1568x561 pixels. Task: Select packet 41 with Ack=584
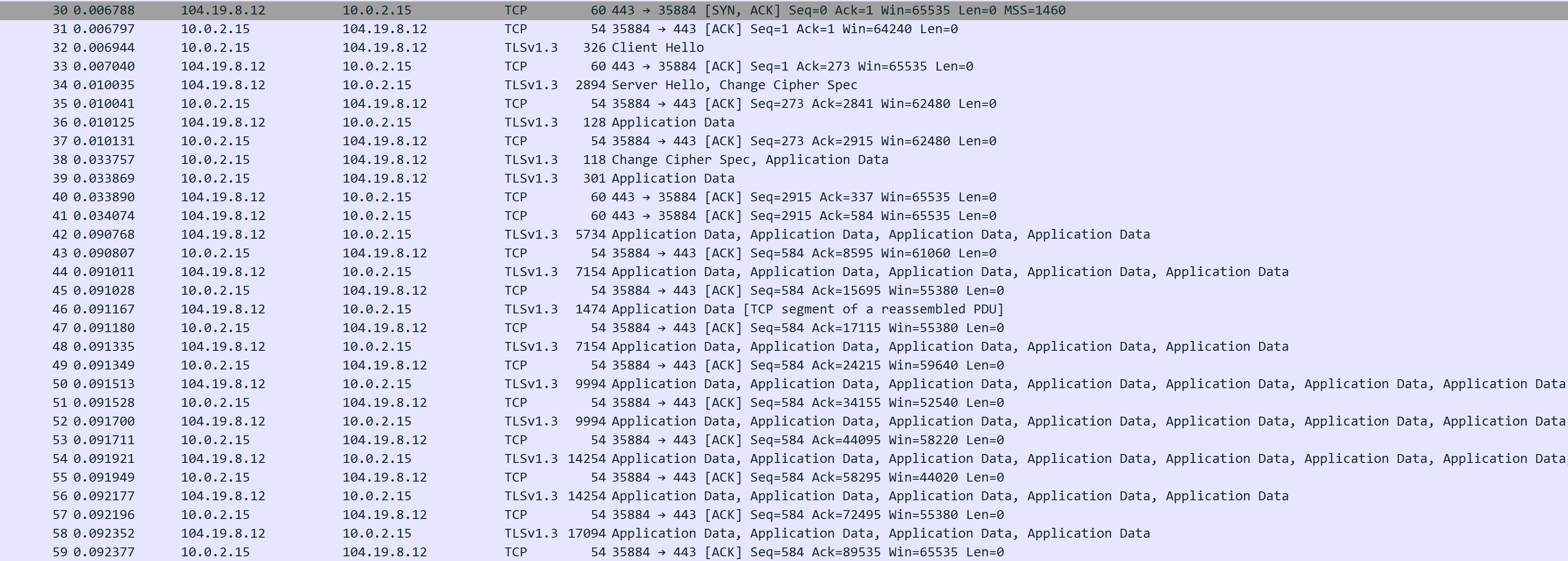[784, 216]
